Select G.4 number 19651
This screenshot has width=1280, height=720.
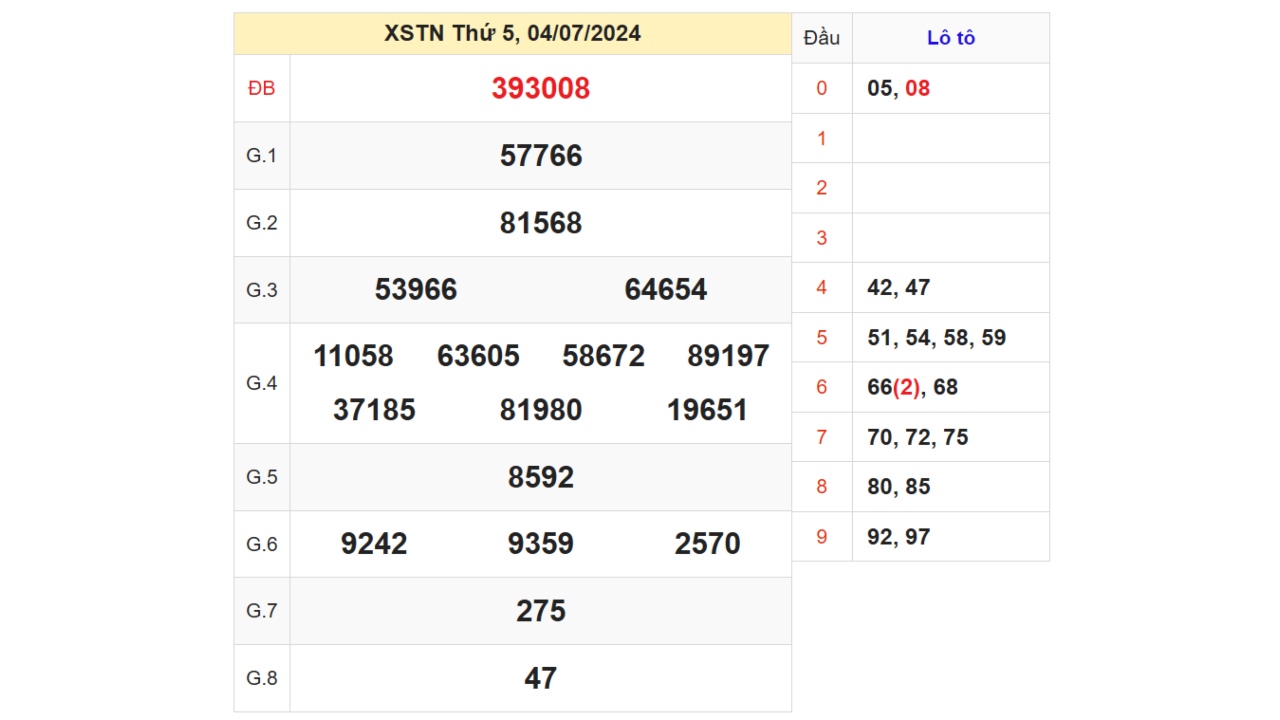(x=708, y=410)
